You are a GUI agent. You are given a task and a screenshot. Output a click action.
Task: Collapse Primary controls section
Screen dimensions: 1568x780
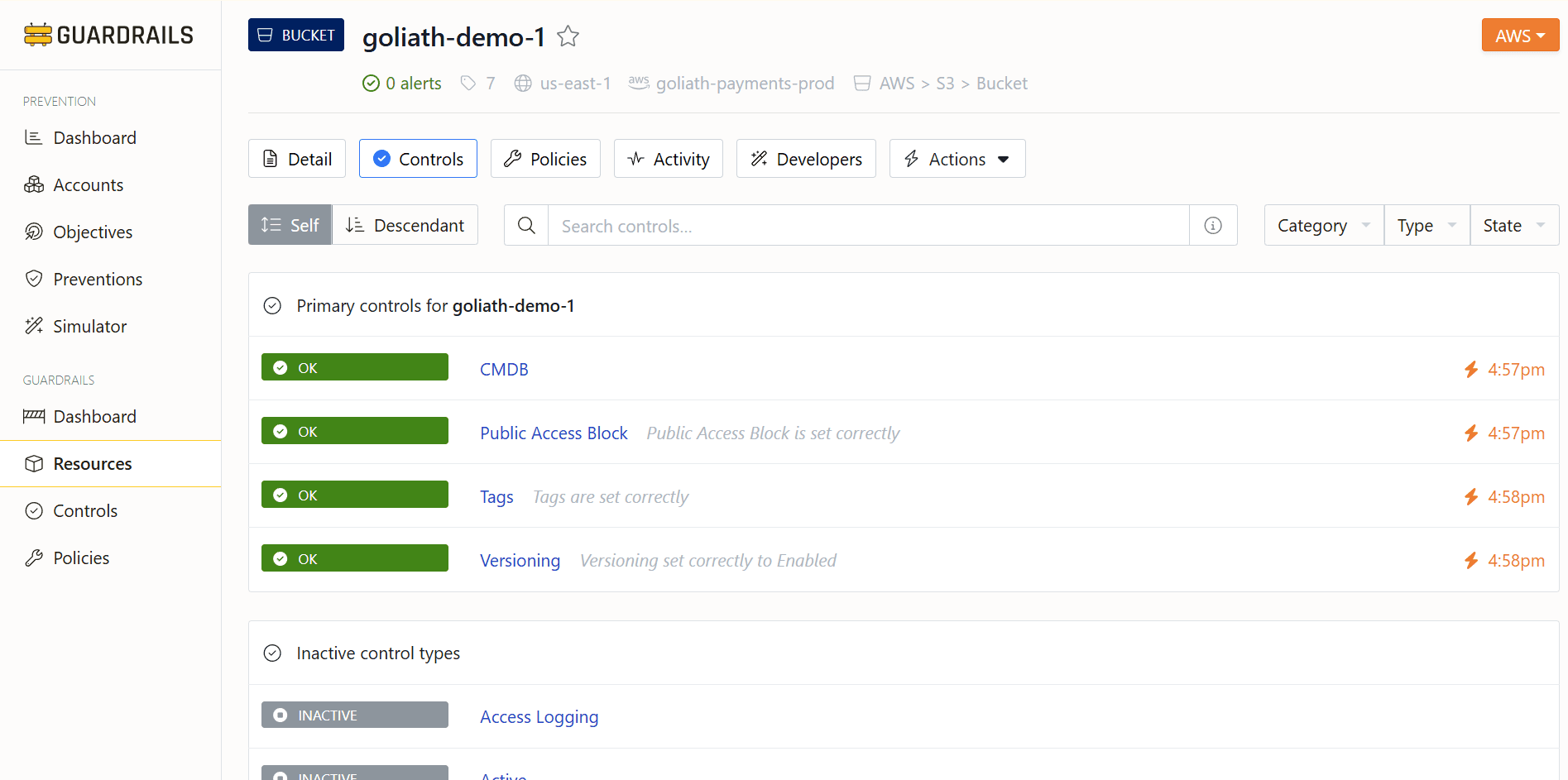coord(272,306)
